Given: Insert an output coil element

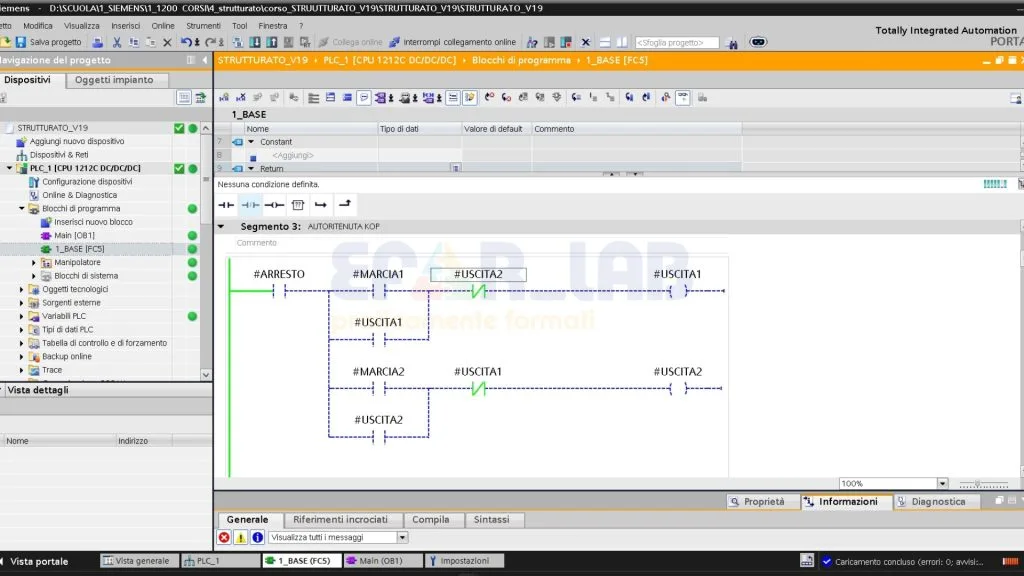Looking at the screenshot, I should click(273, 204).
